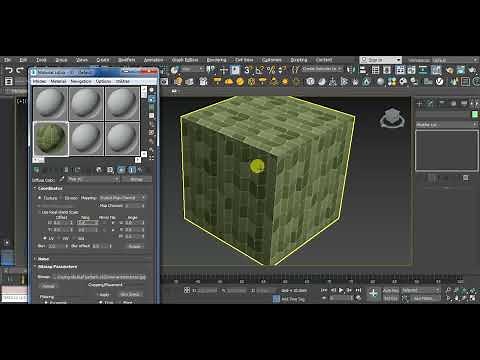Toggle Show Shaded Material in Viewport
480x360 pixels.
point(121,170)
